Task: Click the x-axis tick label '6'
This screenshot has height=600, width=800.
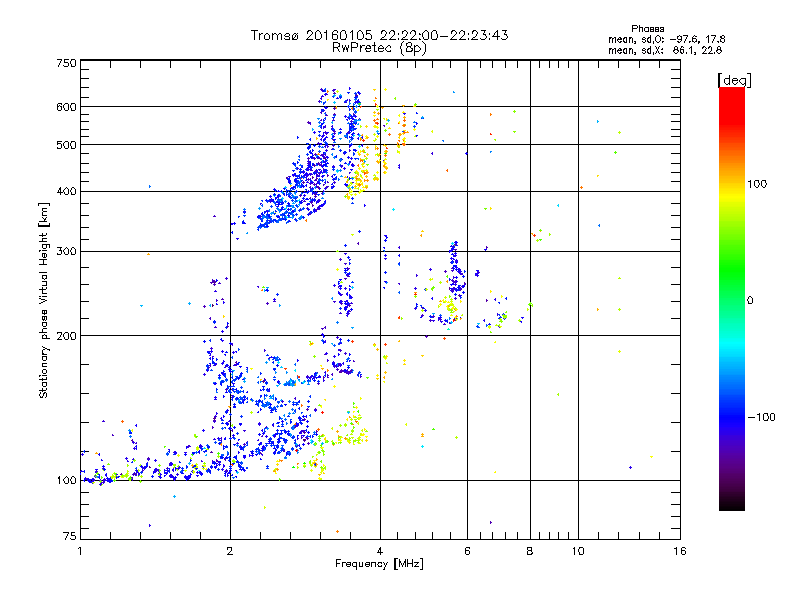Action: pos(467,551)
